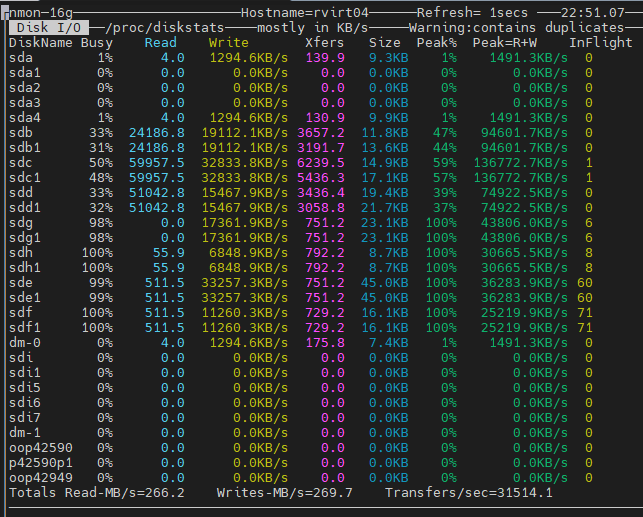Screen dimensions: 643x517
Task: Select the sdc disk name row
Action: coord(20,162)
